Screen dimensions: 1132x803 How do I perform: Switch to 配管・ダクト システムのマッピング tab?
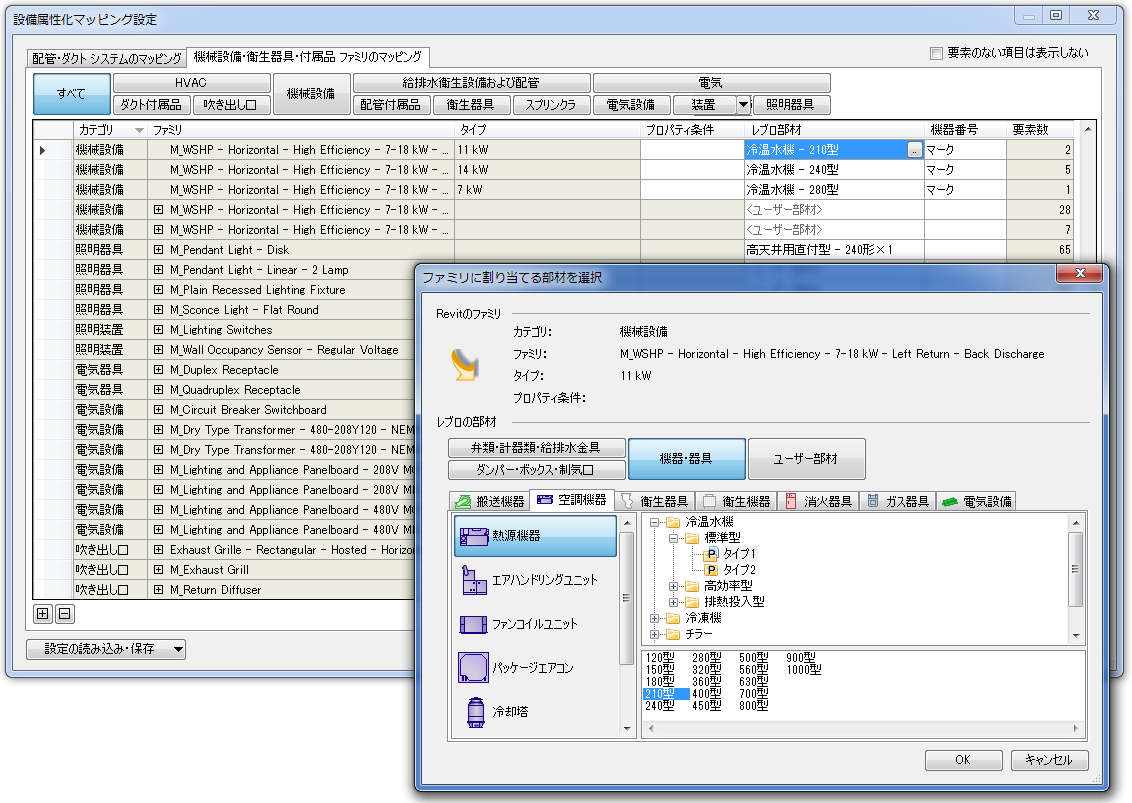(x=107, y=58)
